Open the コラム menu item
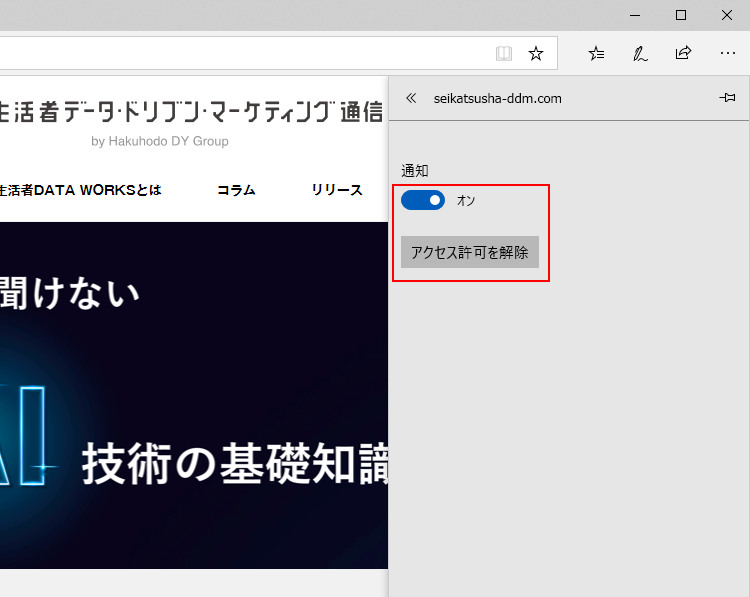The image size is (750, 597). 236,190
